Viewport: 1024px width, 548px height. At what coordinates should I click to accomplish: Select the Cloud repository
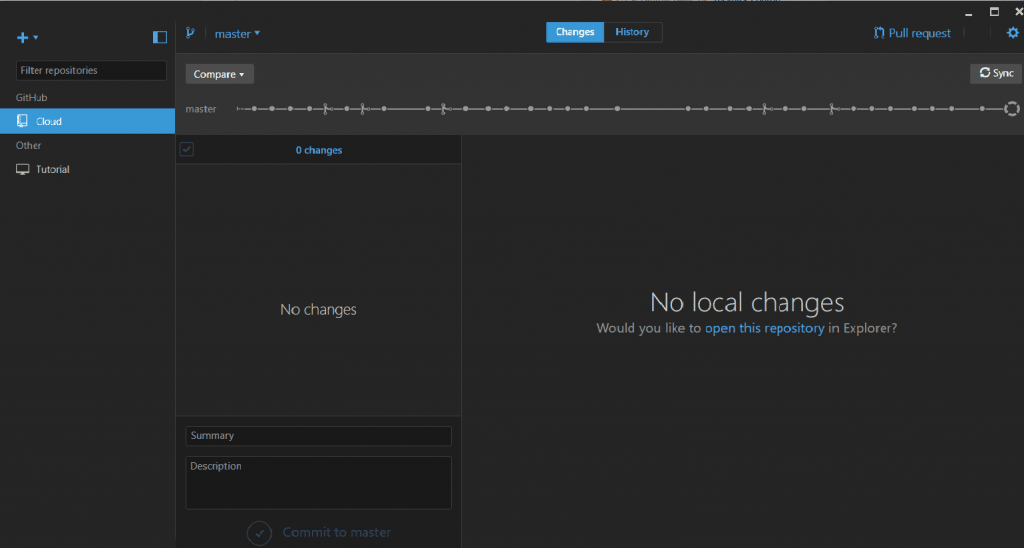click(88, 121)
